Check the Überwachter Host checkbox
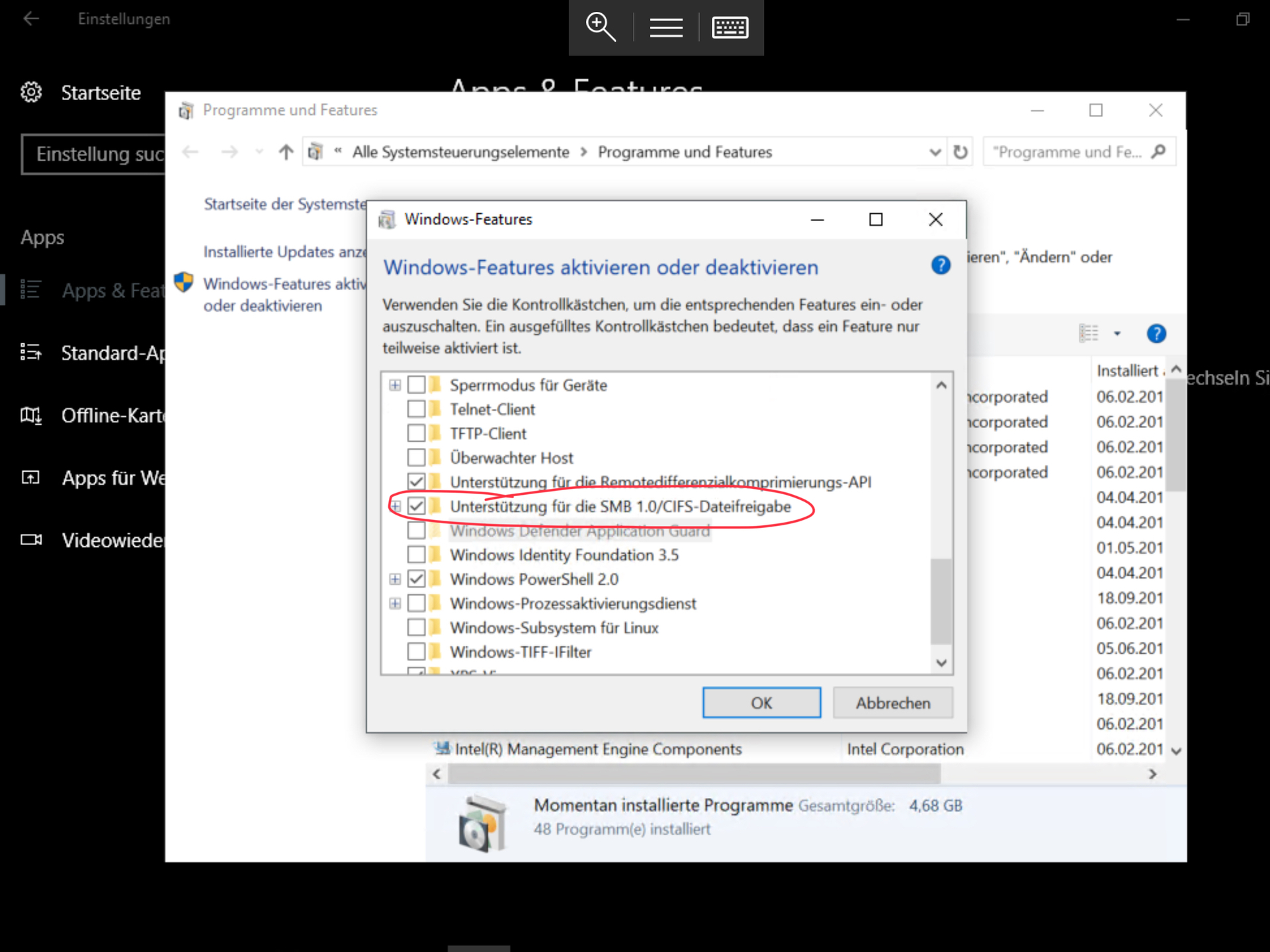 pyautogui.click(x=416, y=457)
